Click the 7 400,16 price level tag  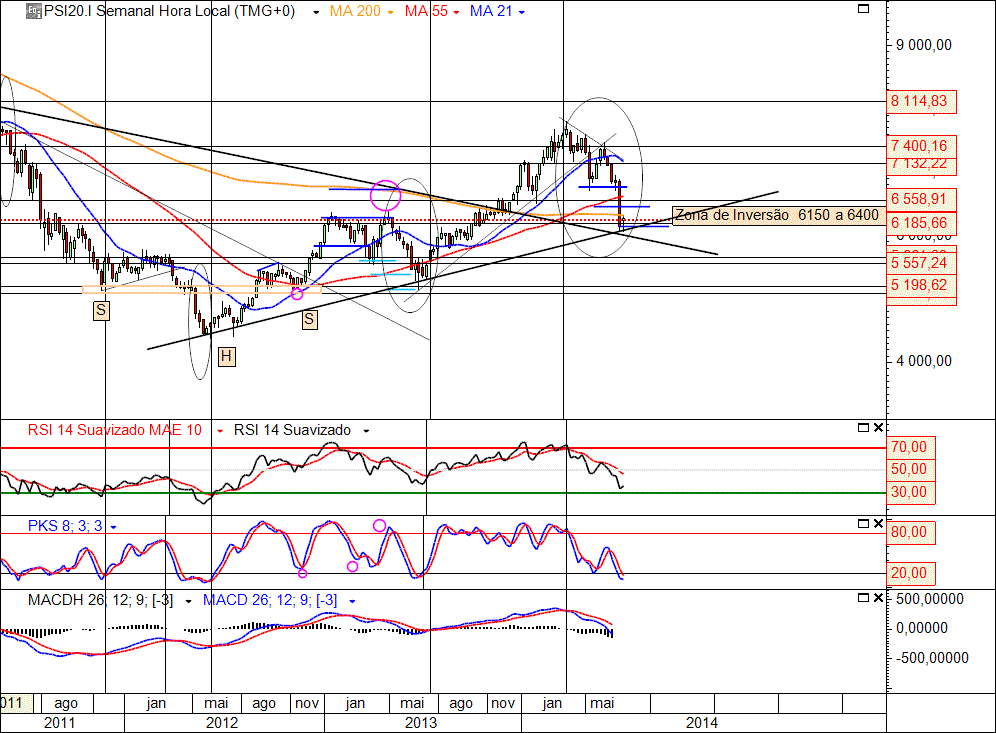921,146
